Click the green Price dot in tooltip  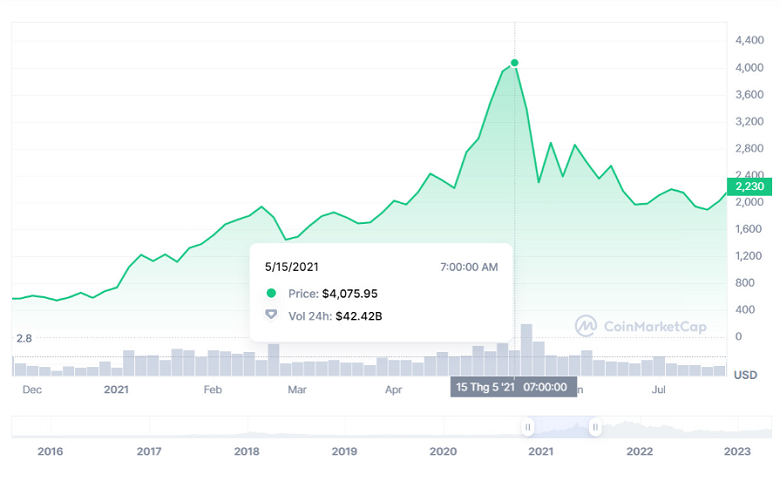coord(271,294)
